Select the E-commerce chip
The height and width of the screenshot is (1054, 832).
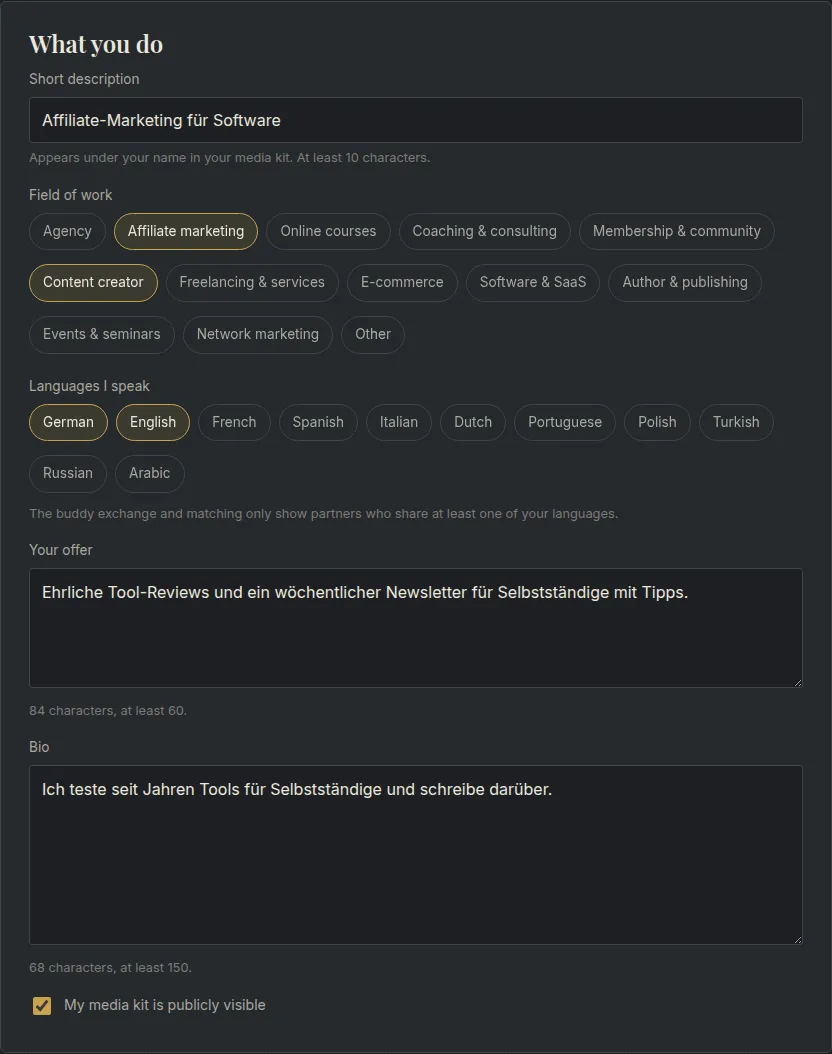pyautogui.click(x=402, y=282)
